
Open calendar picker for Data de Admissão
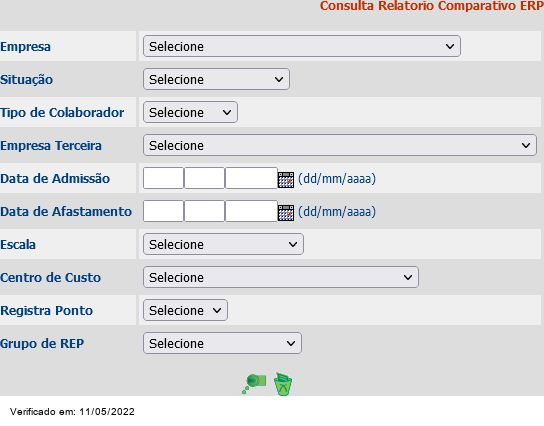pyautogui.click(x=286, y=180)
